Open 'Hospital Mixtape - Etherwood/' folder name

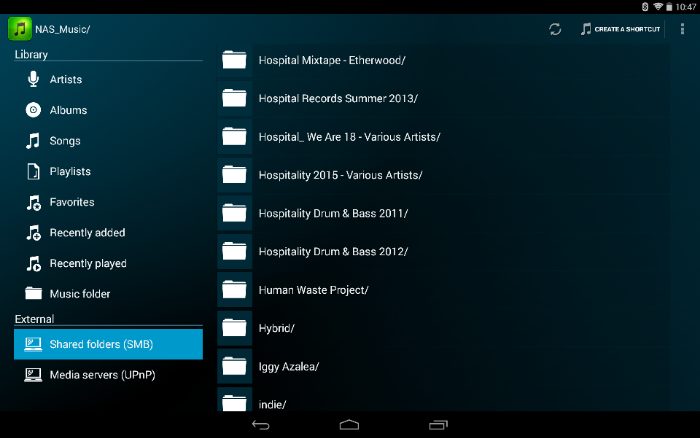point(332,60)
